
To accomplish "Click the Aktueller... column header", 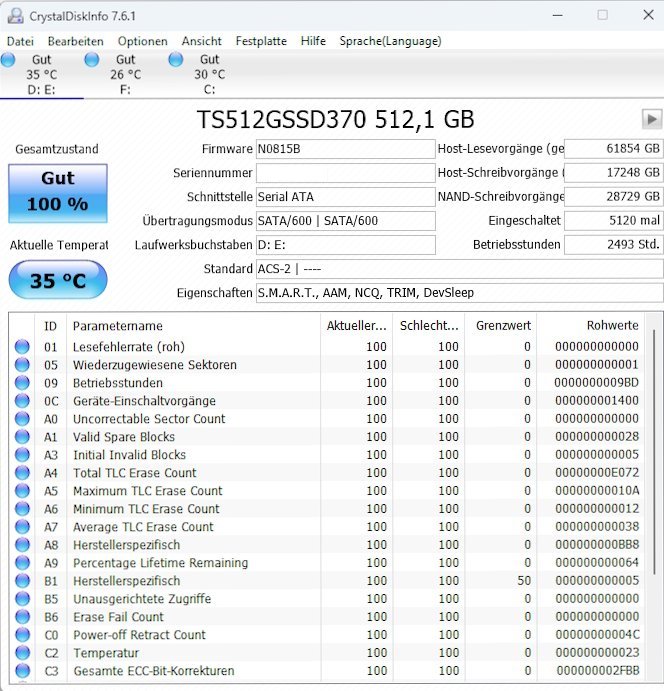I will [x=357, y=326].
